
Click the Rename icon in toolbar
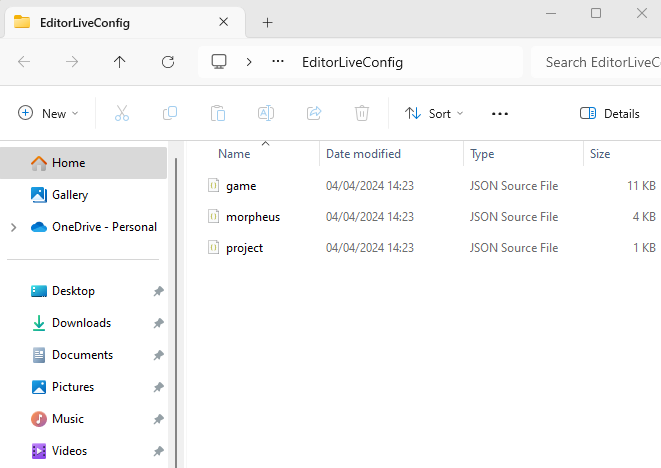coord(266,114)
